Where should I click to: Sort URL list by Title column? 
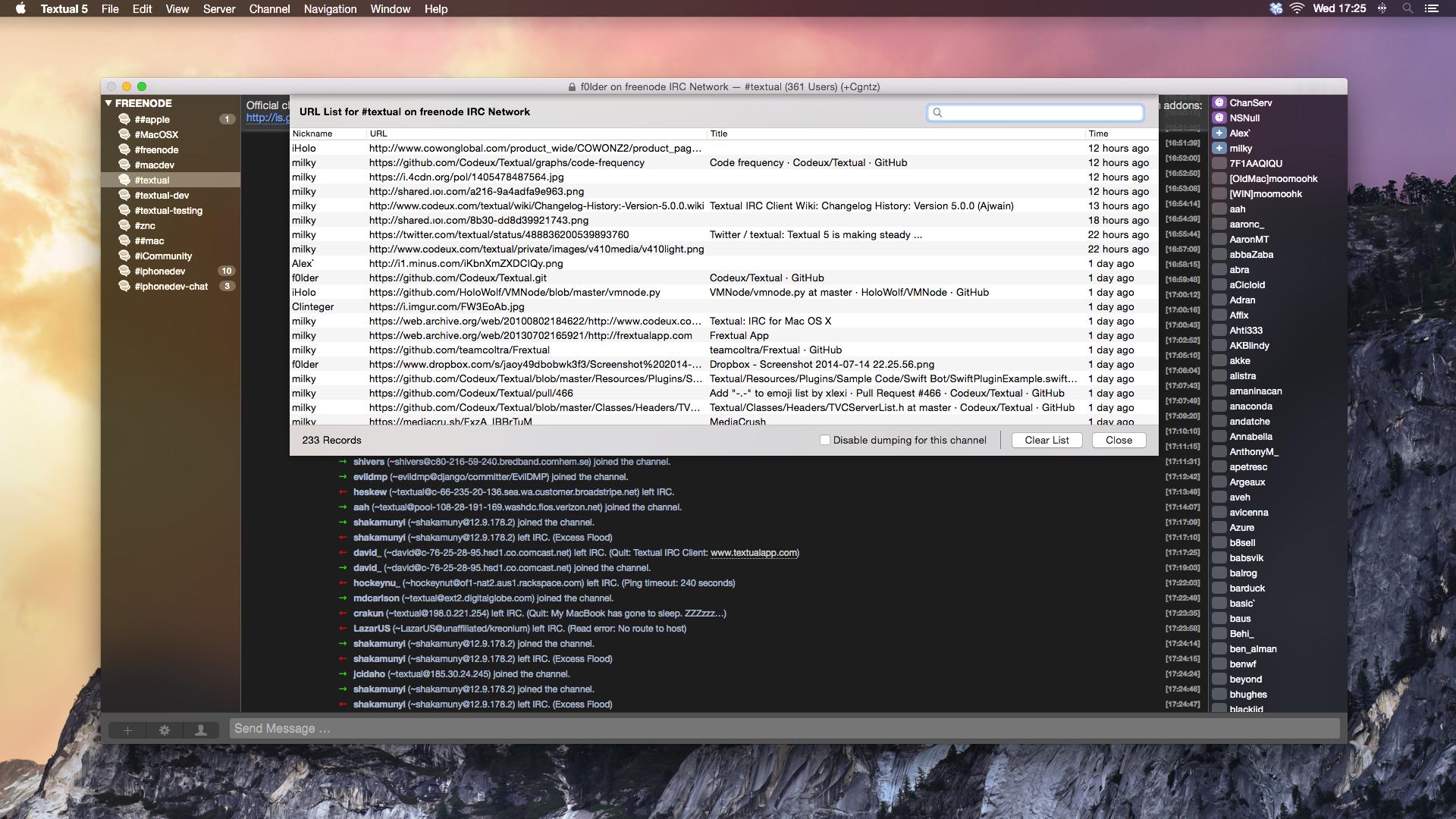pos(896,133)
